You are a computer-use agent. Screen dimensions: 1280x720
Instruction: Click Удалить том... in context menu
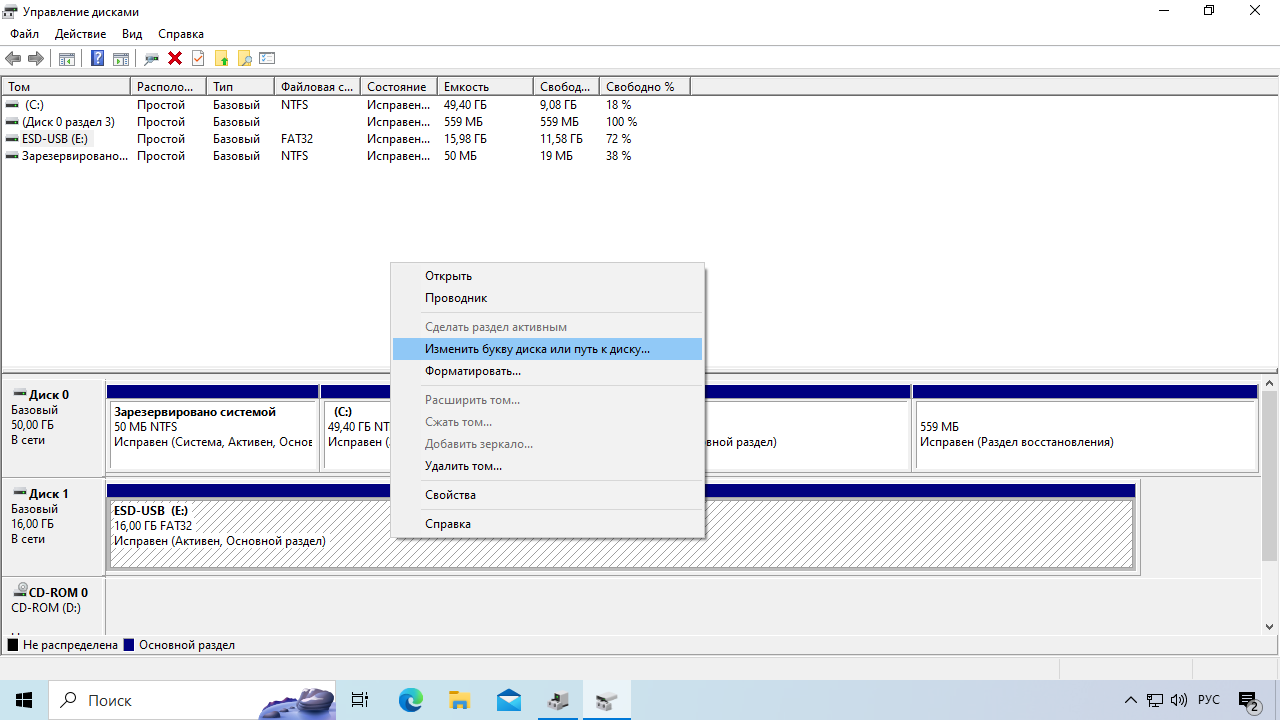[x=463, y=466]
